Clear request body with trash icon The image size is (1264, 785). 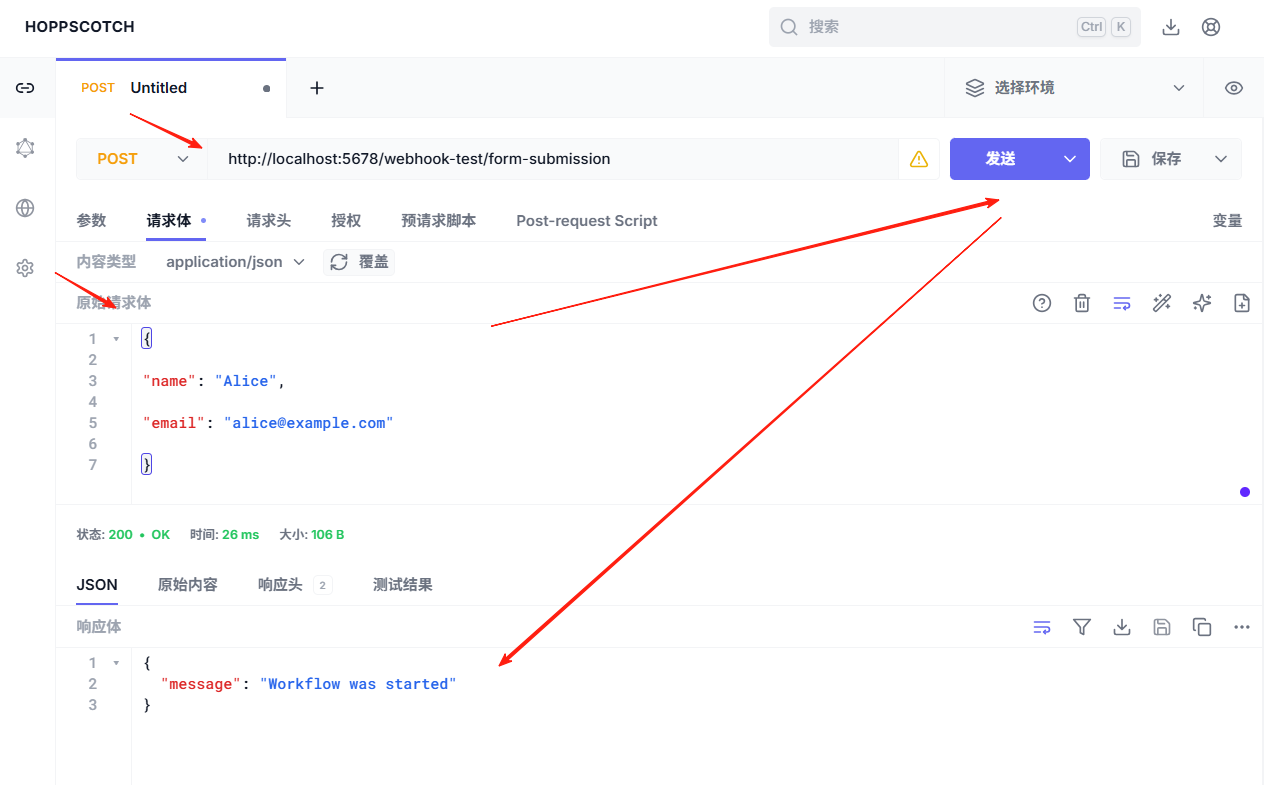click(x=1082, y=303)
